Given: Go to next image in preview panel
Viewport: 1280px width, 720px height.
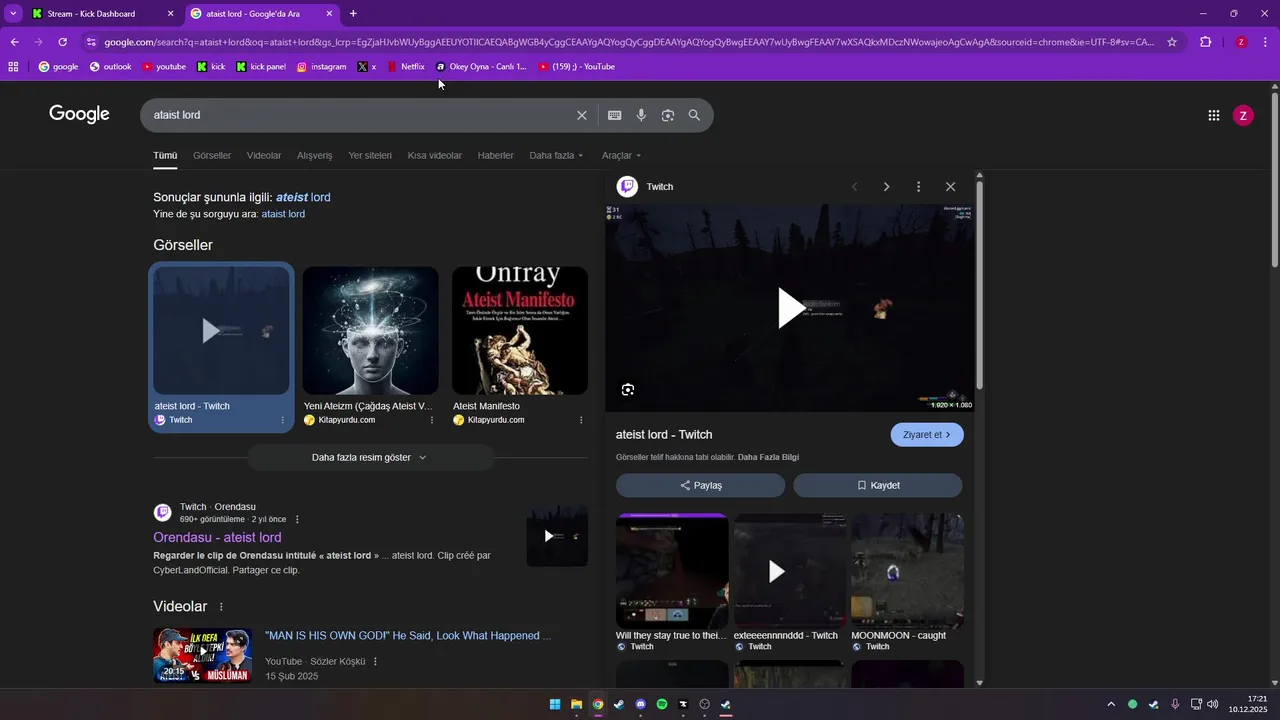Looking at the screenshot, I should (886, 187).
